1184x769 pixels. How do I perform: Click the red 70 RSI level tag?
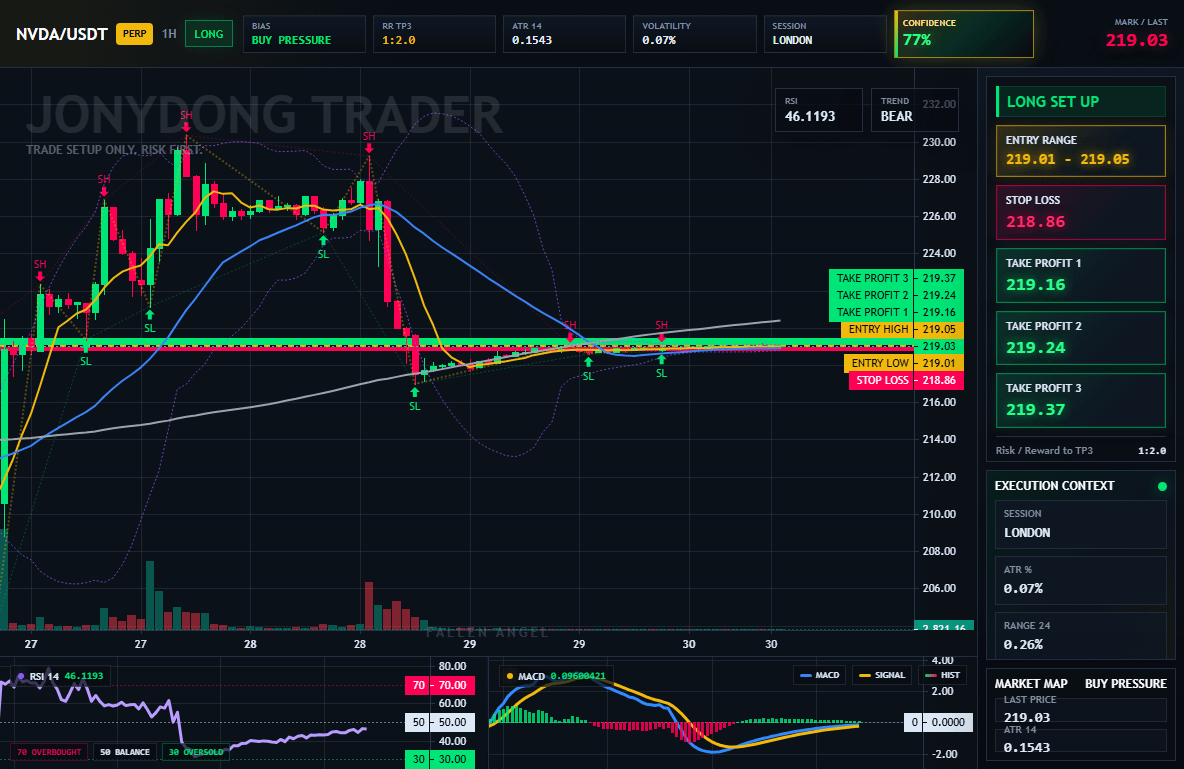pos(440,685)
